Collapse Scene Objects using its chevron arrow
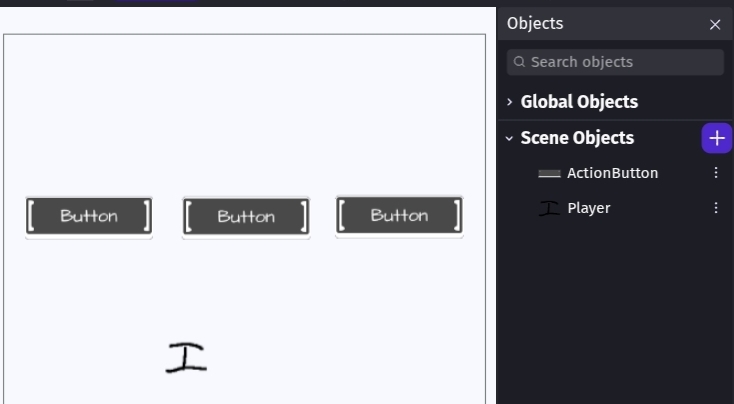The width and height of the screenshot is (734, 404). coord(509,138)
